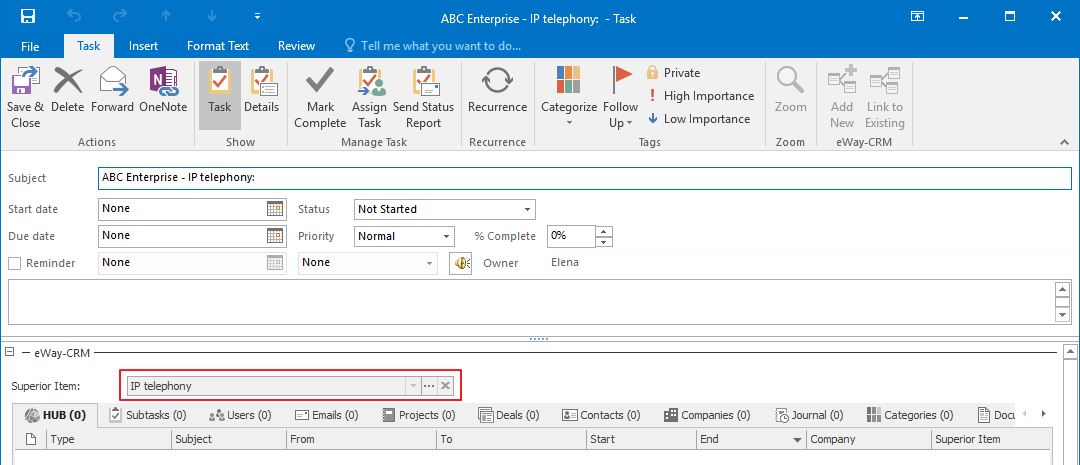The image size is (1080, 465).
Task: Browse Superior Item with ellipsis button
Action: coord(429,386)
